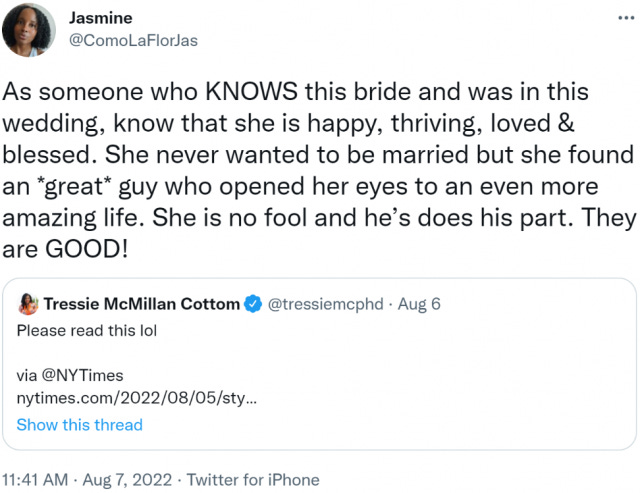Screen dimensions: 640x493
Task: Click the Aug 6 quoted tweet date
Action: pos(419,304)
